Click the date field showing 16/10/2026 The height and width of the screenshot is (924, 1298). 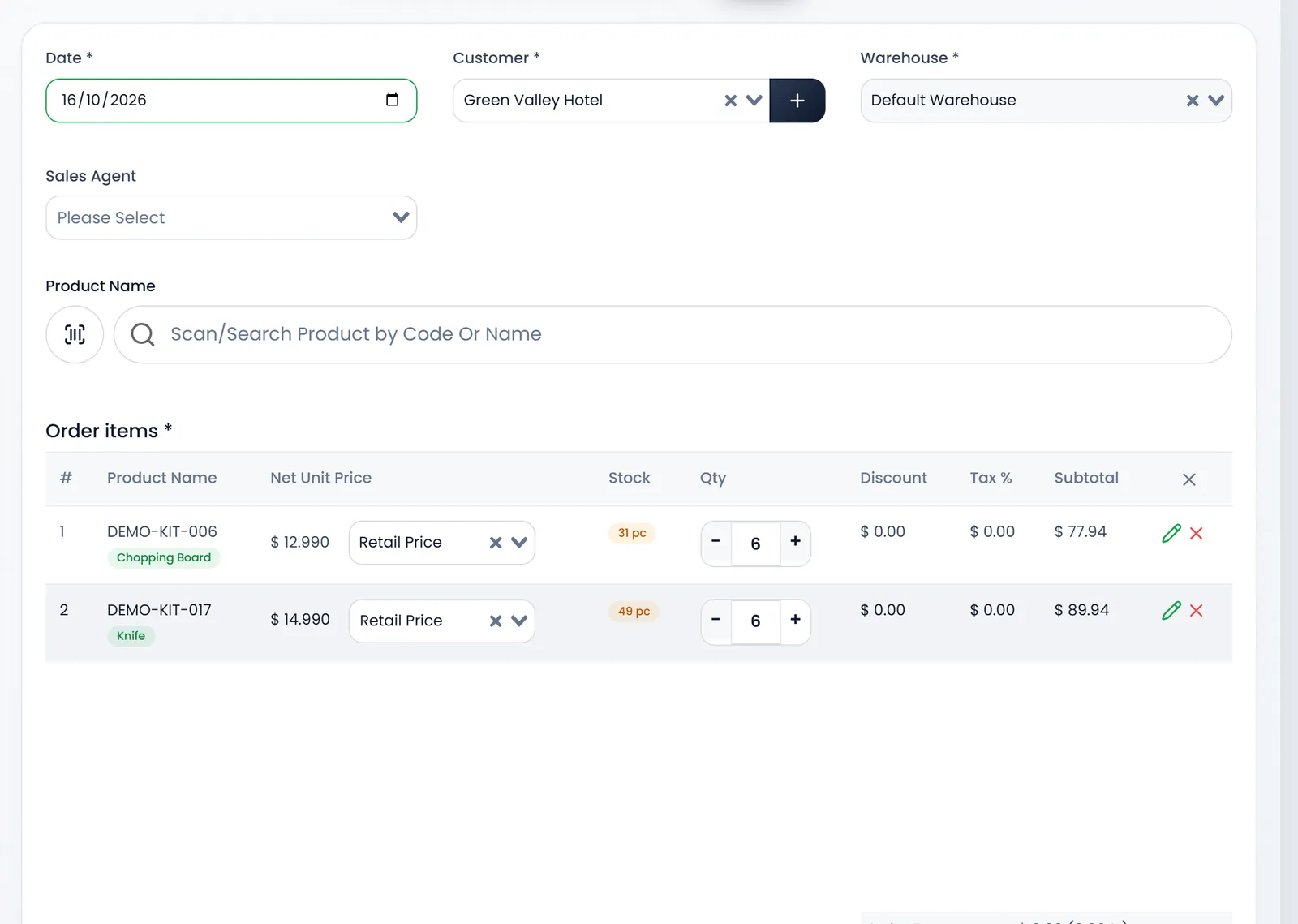pos(231,101)
